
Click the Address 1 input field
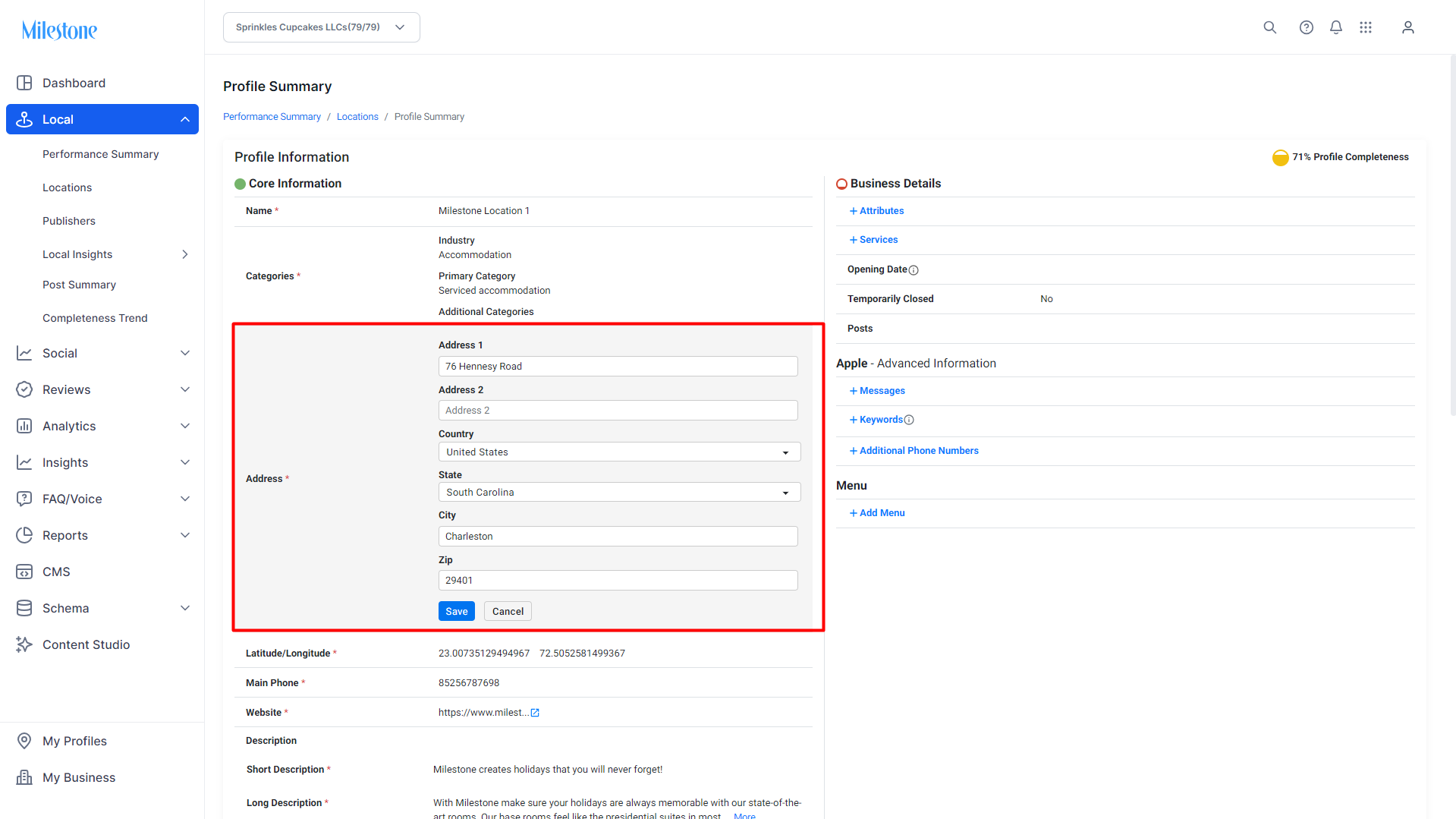coord(618,367)
